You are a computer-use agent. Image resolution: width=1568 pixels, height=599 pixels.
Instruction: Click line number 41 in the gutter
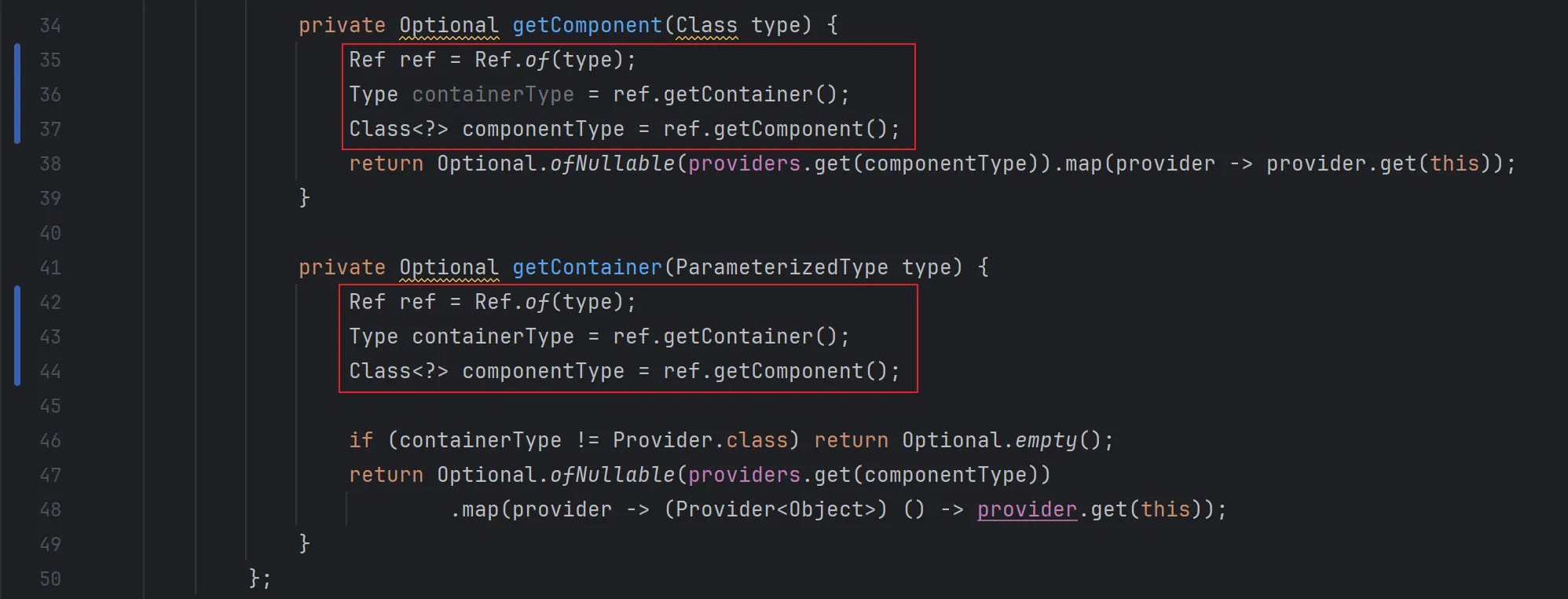coord(50,268)
